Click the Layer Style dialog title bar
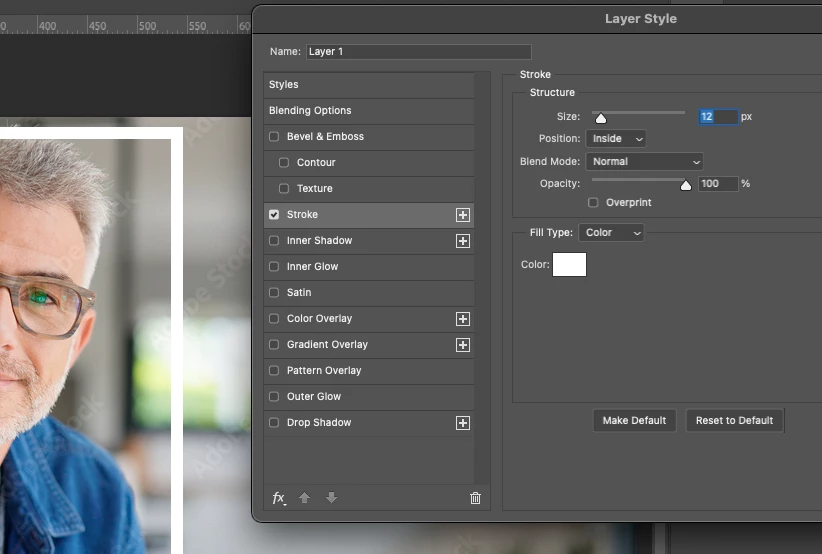822x554 pixels. pos(537,19)
